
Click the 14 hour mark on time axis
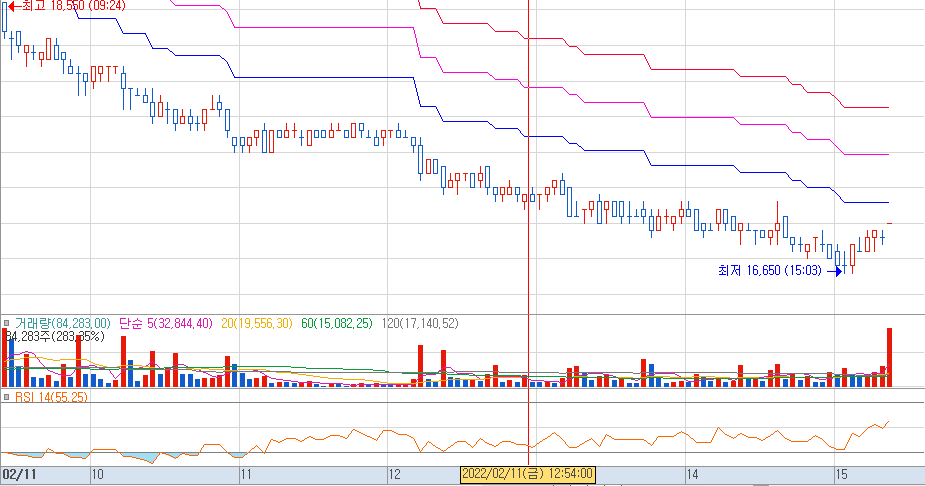click(692, 474)
